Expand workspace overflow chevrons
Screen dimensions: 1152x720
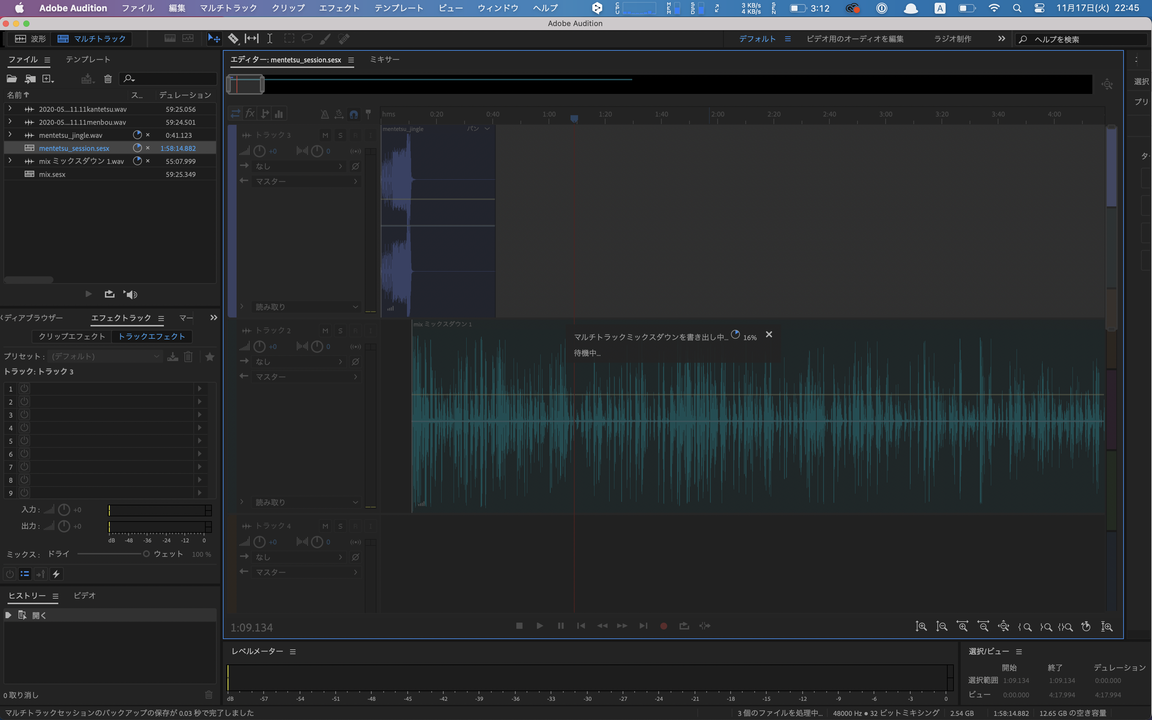click(1001, 38)
